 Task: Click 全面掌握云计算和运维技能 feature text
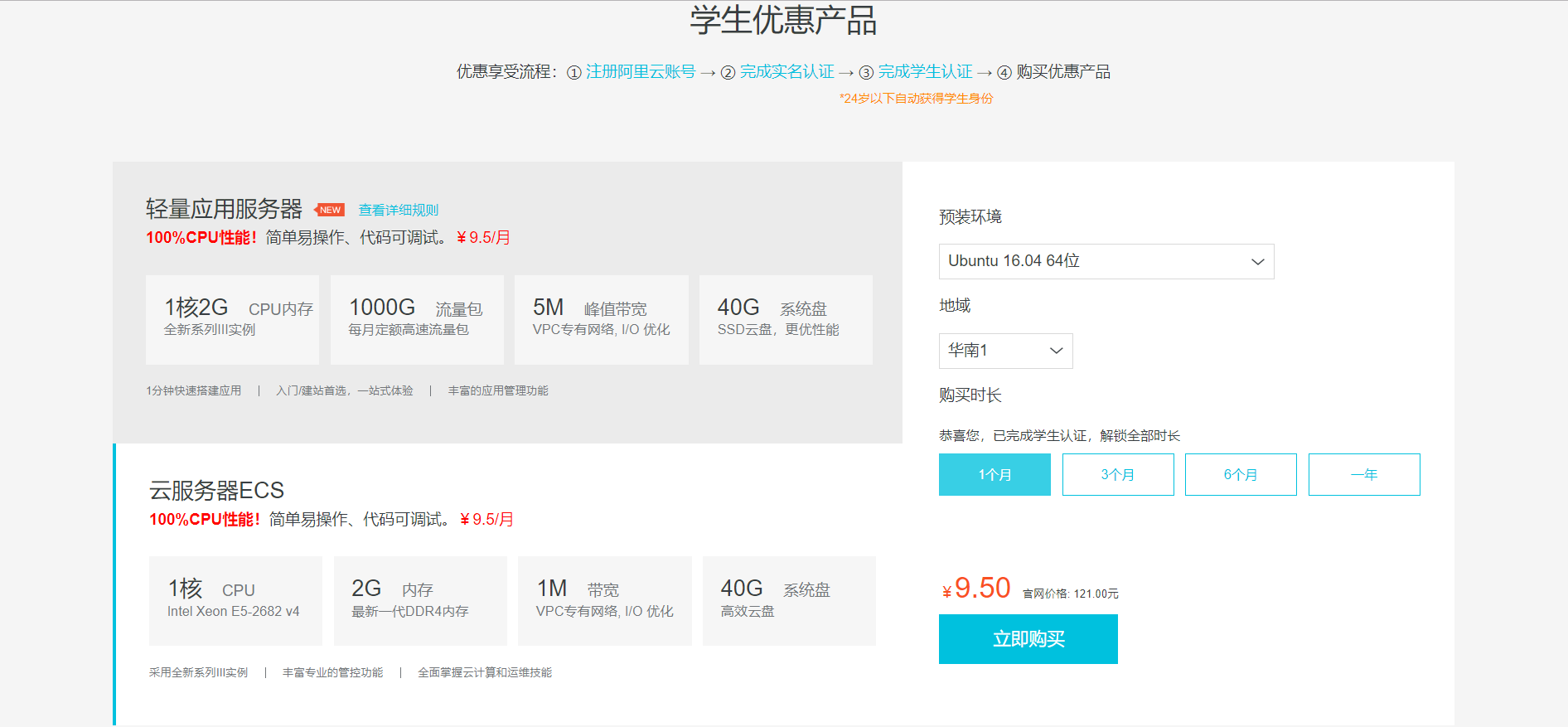point(485,672)
